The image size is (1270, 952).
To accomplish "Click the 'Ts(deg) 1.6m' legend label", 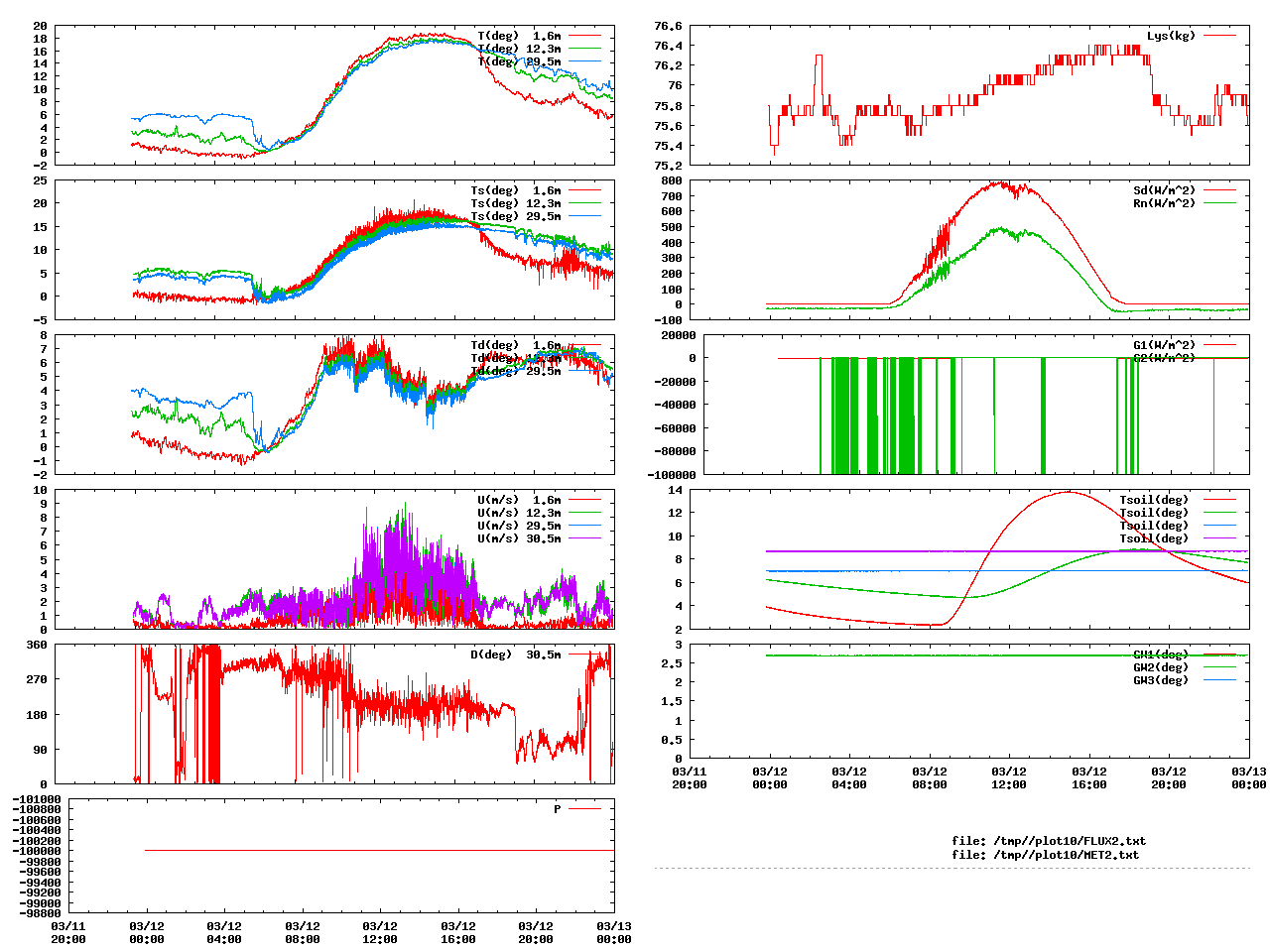I will [515, 190].
